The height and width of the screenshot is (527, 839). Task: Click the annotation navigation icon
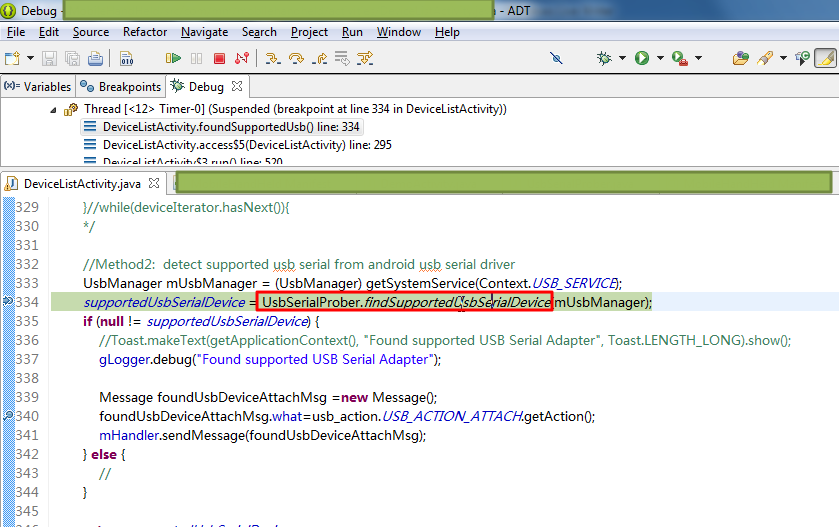click(803, 58)
